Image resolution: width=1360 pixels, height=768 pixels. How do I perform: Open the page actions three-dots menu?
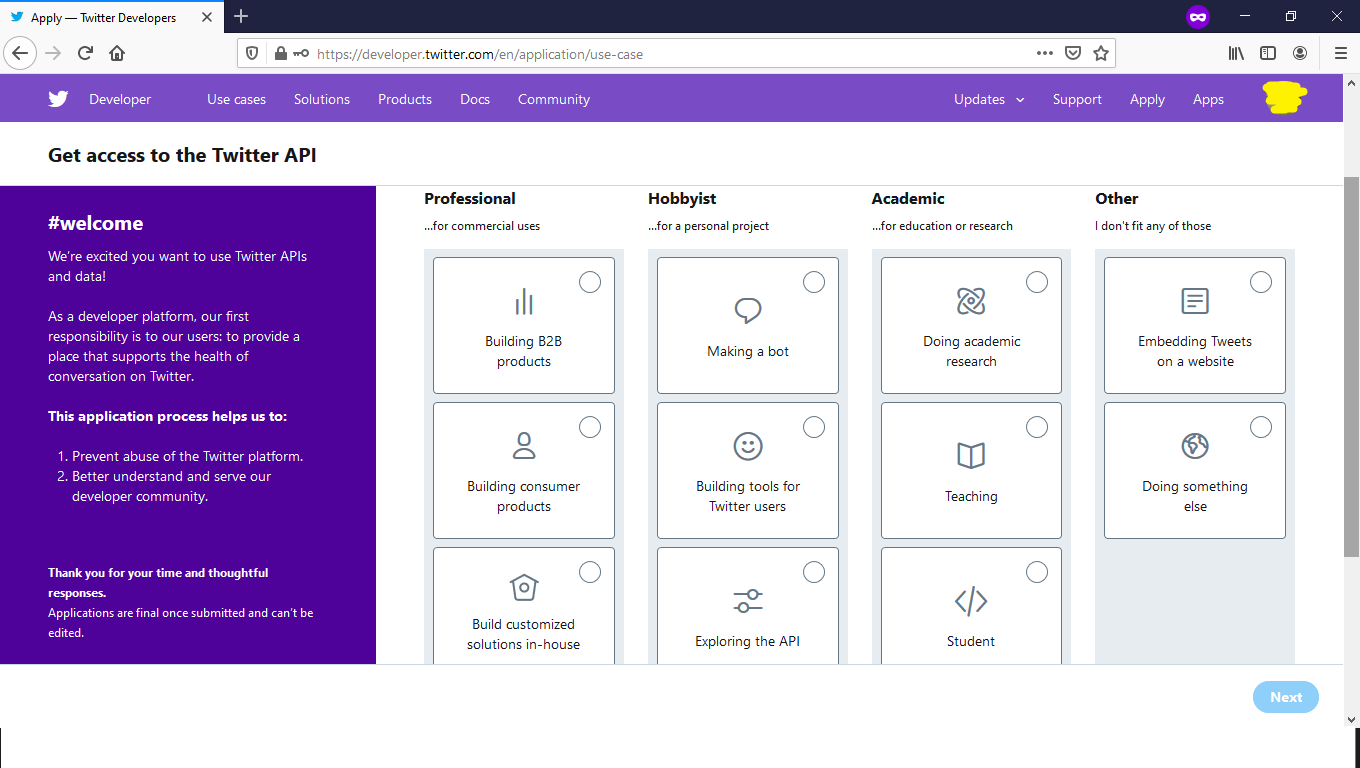(1045, 54)
